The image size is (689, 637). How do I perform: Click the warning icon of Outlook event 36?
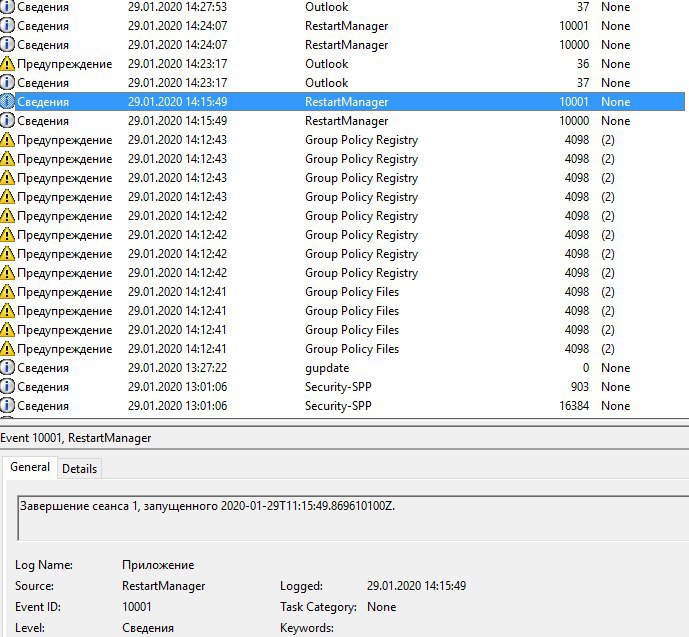click(7, 64)
